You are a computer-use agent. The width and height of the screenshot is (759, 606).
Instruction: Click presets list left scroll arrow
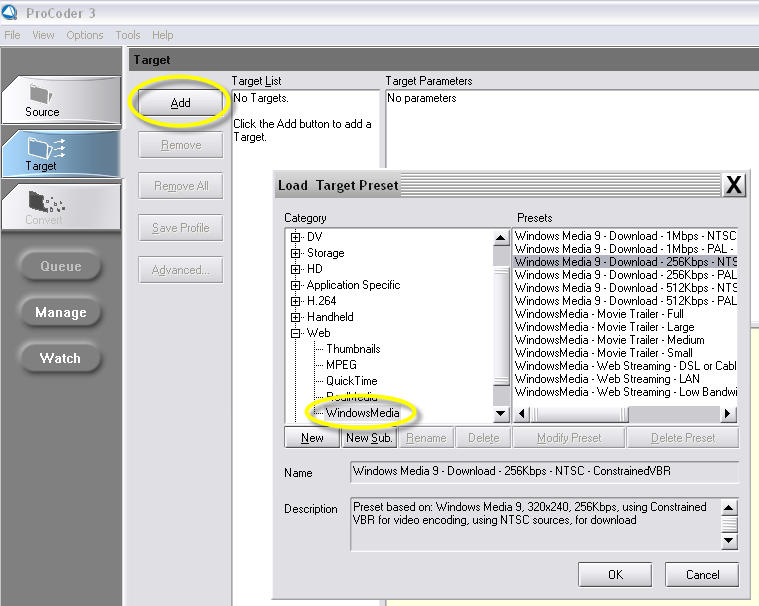point(521,414)
